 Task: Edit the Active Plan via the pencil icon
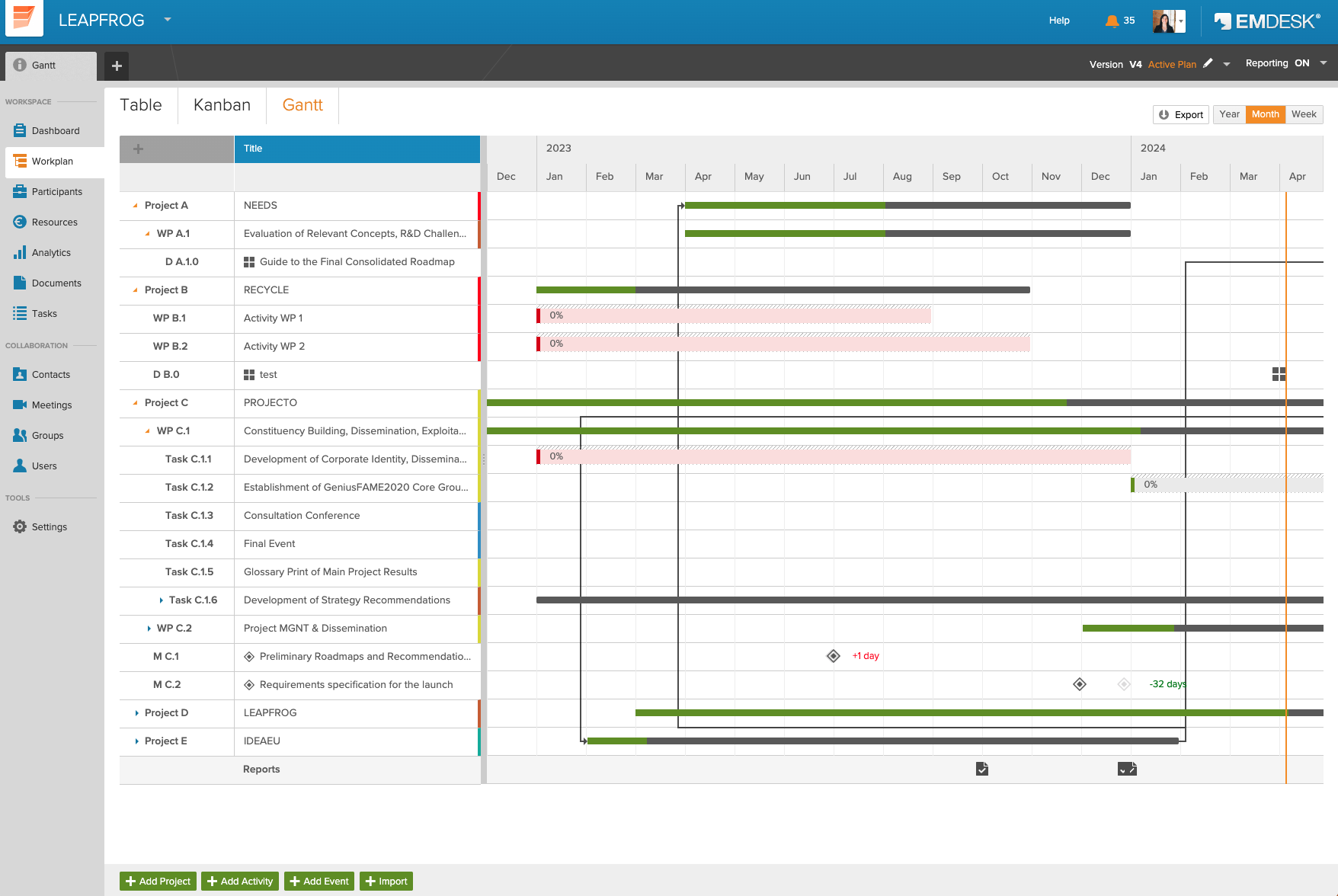pyautogui.click(x=1208, y=64)
